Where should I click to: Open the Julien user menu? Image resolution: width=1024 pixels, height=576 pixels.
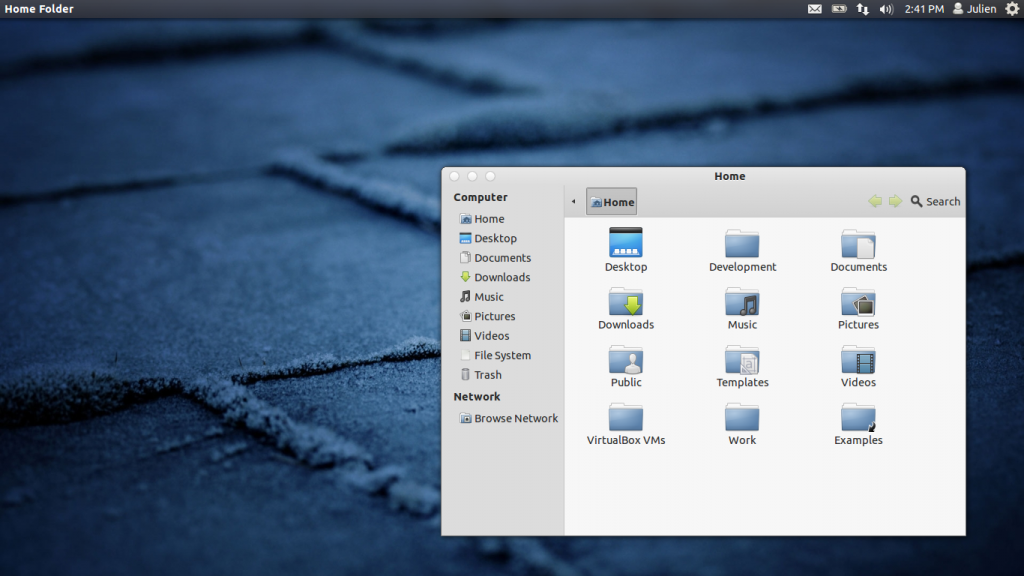coord(974,9)
